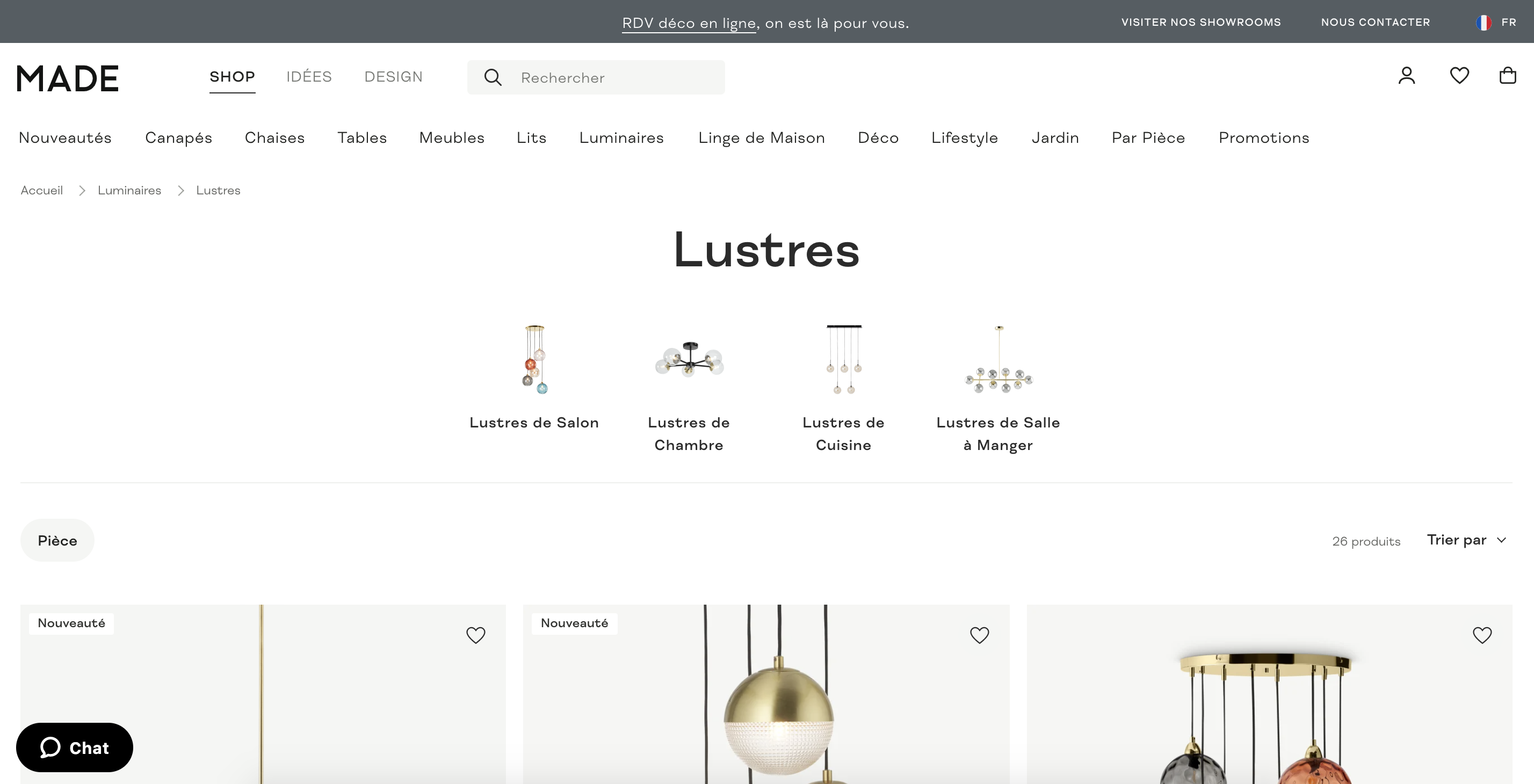Click the 26 produits count text
This screenshot has width=1534, height=784.
(x=1366, y=541)
